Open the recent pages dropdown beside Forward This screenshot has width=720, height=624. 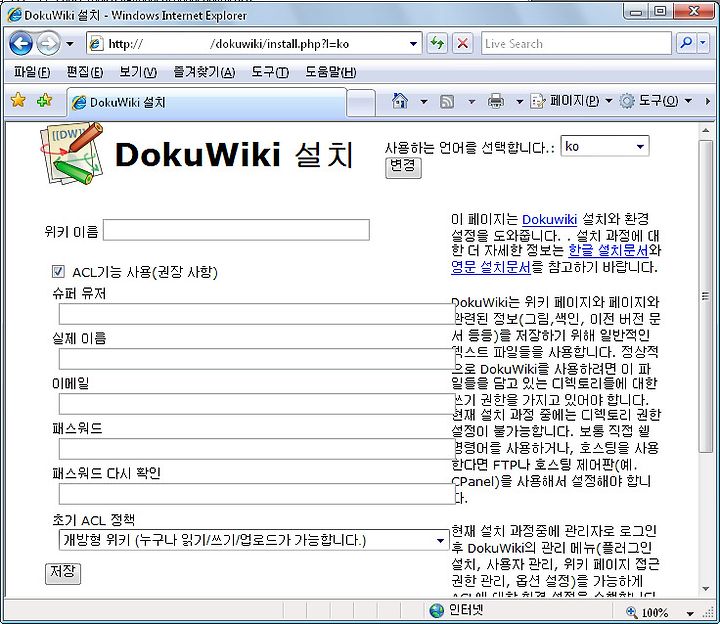click(x=70, y=44)
